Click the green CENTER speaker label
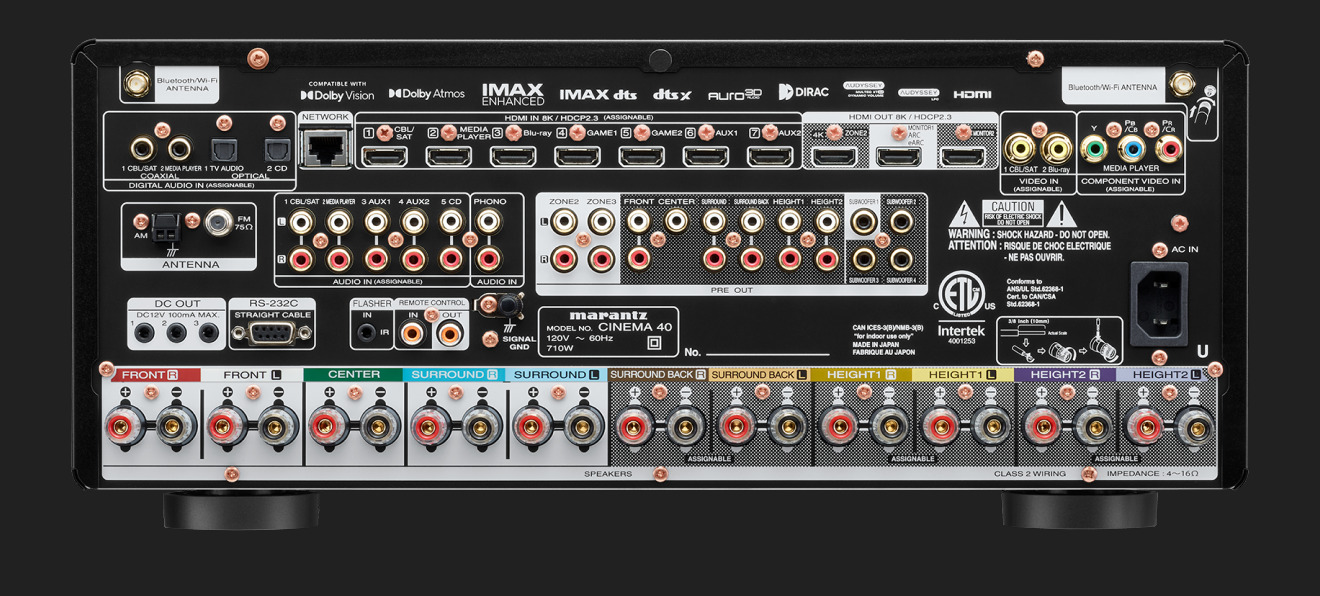 [353, 375]
